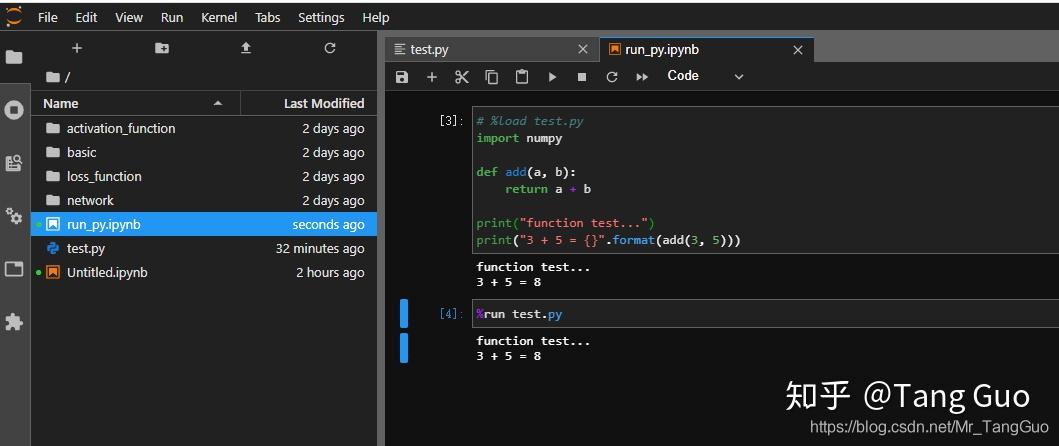Open the network folder
Screen dimensions: 1059x446
click(x=204, y=200)
